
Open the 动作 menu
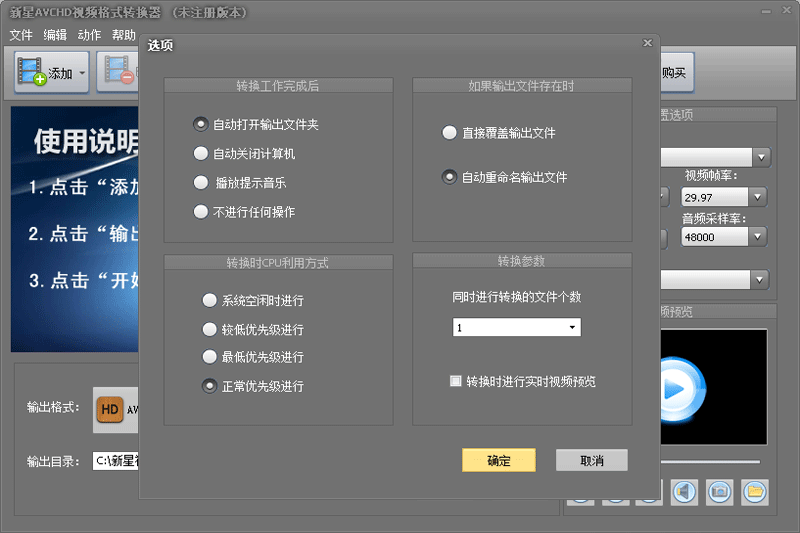(x=89, y=35)
